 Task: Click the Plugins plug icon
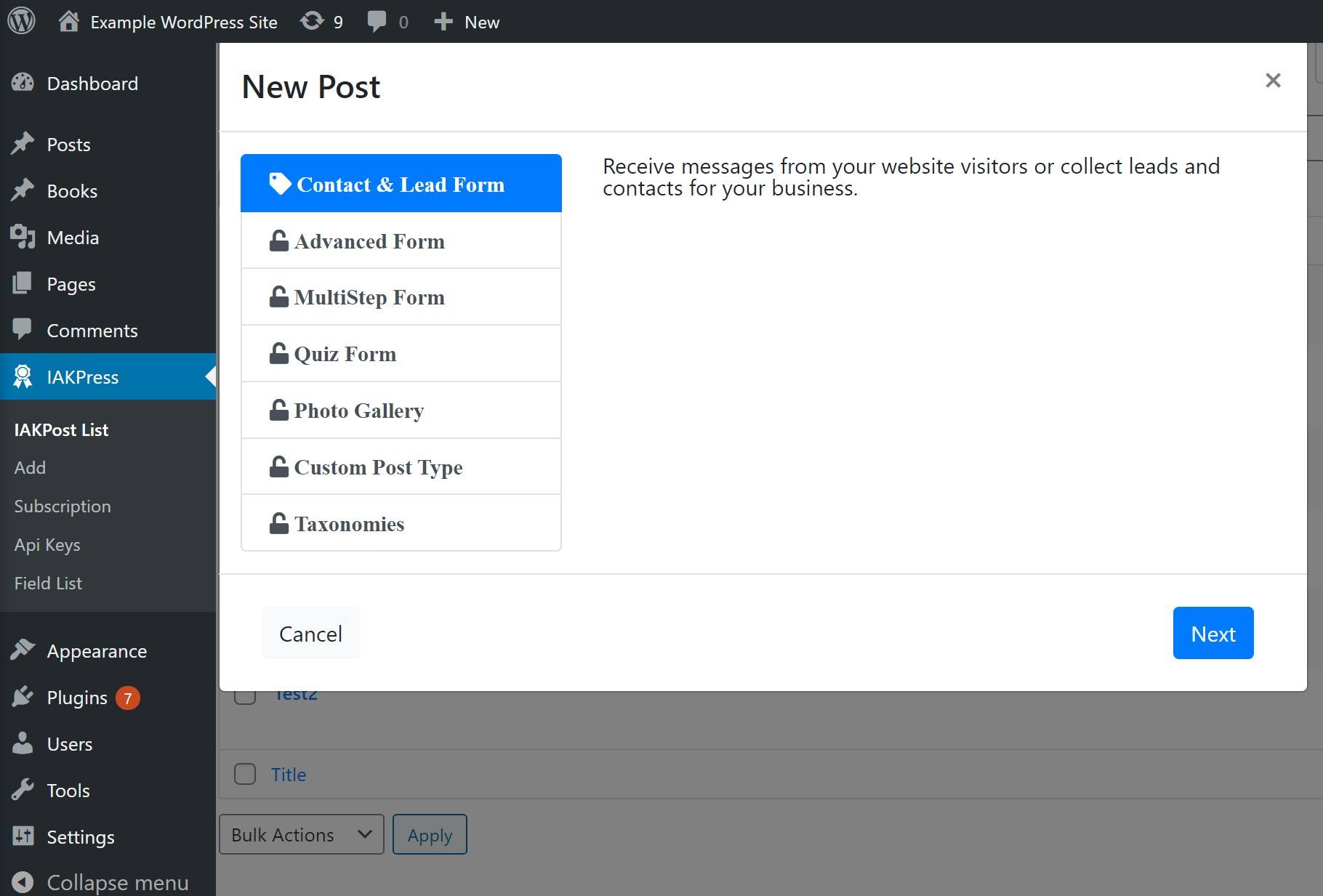[x=23, y=697]
